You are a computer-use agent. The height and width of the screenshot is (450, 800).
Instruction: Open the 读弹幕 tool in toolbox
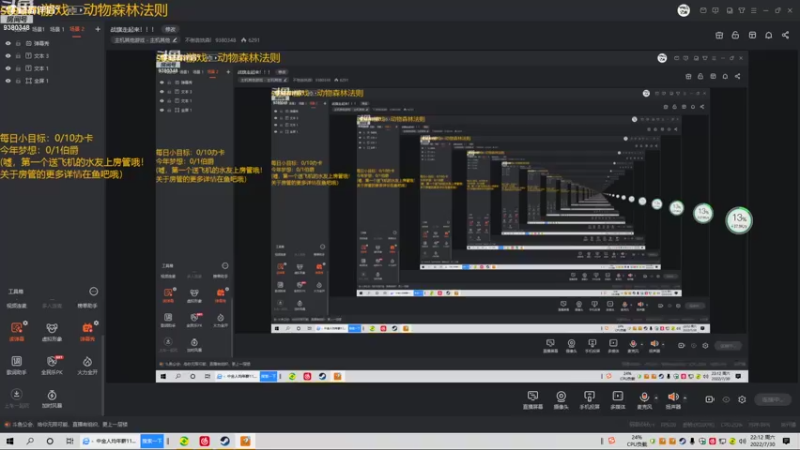click(x=16, y=331)
